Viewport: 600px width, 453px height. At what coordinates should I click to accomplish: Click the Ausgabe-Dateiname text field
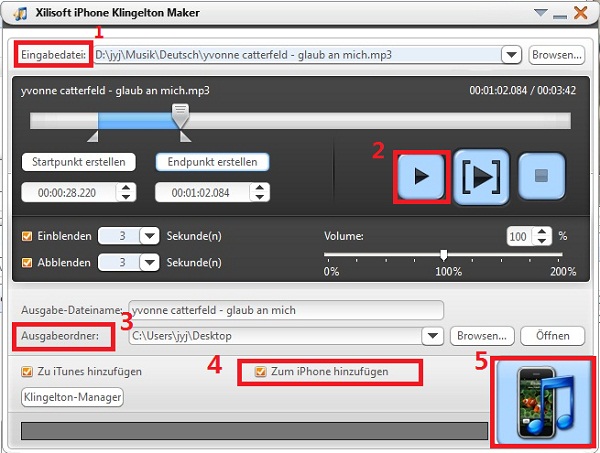(286, 310)
